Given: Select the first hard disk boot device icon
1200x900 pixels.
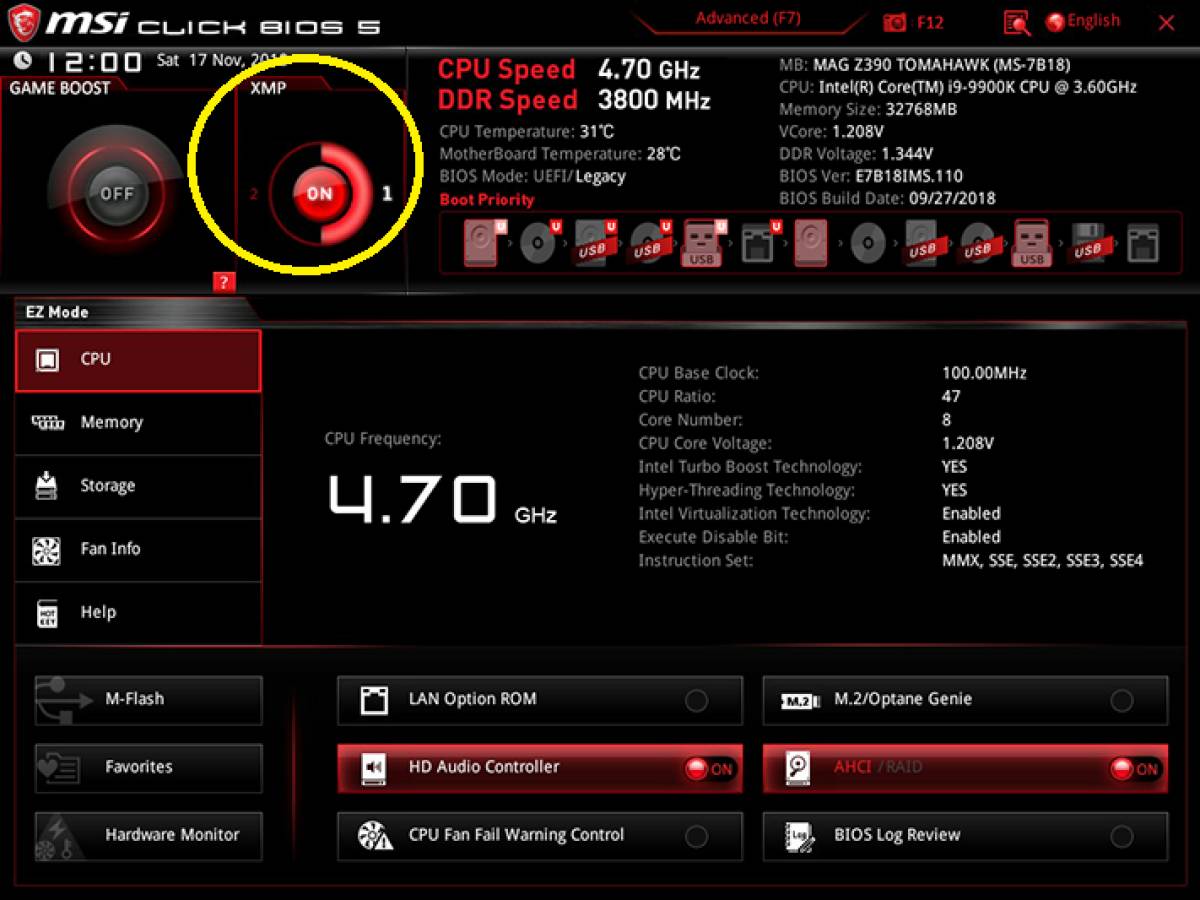Looking at the screenshot, I should pyautogui.click(x=482, y=243).
